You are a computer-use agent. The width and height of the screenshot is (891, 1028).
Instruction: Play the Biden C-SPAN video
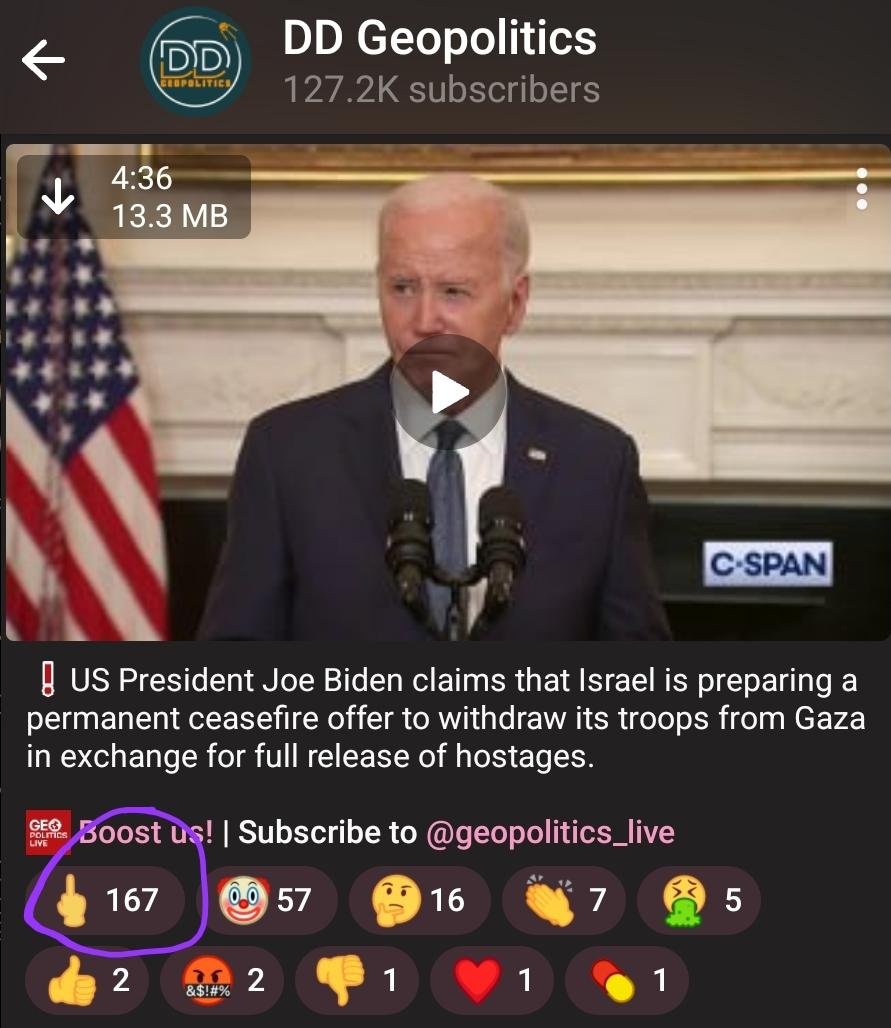coord(448,393)
